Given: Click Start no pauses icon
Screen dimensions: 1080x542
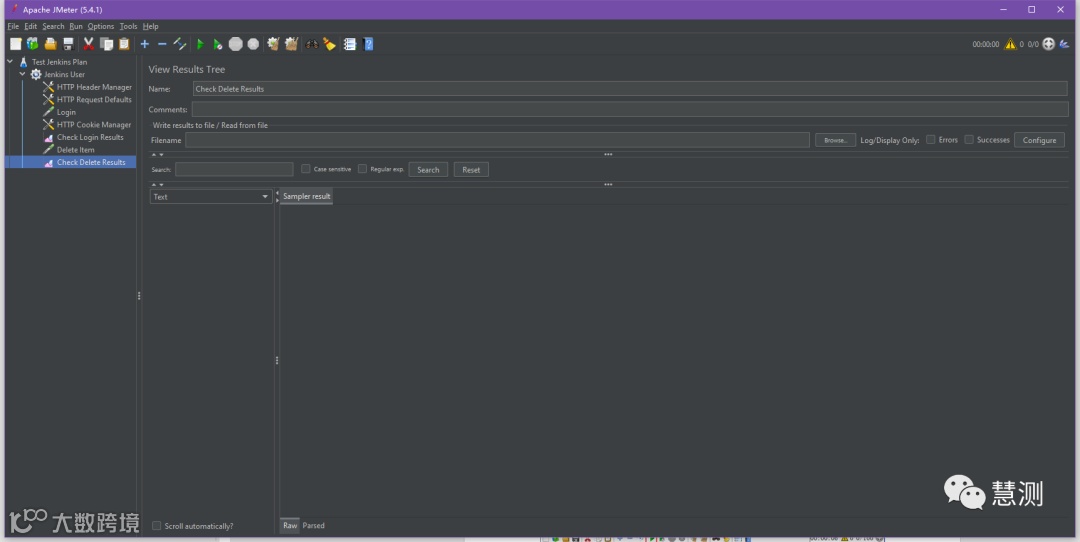Looking at the screenshot, I should tap(218, 44).
